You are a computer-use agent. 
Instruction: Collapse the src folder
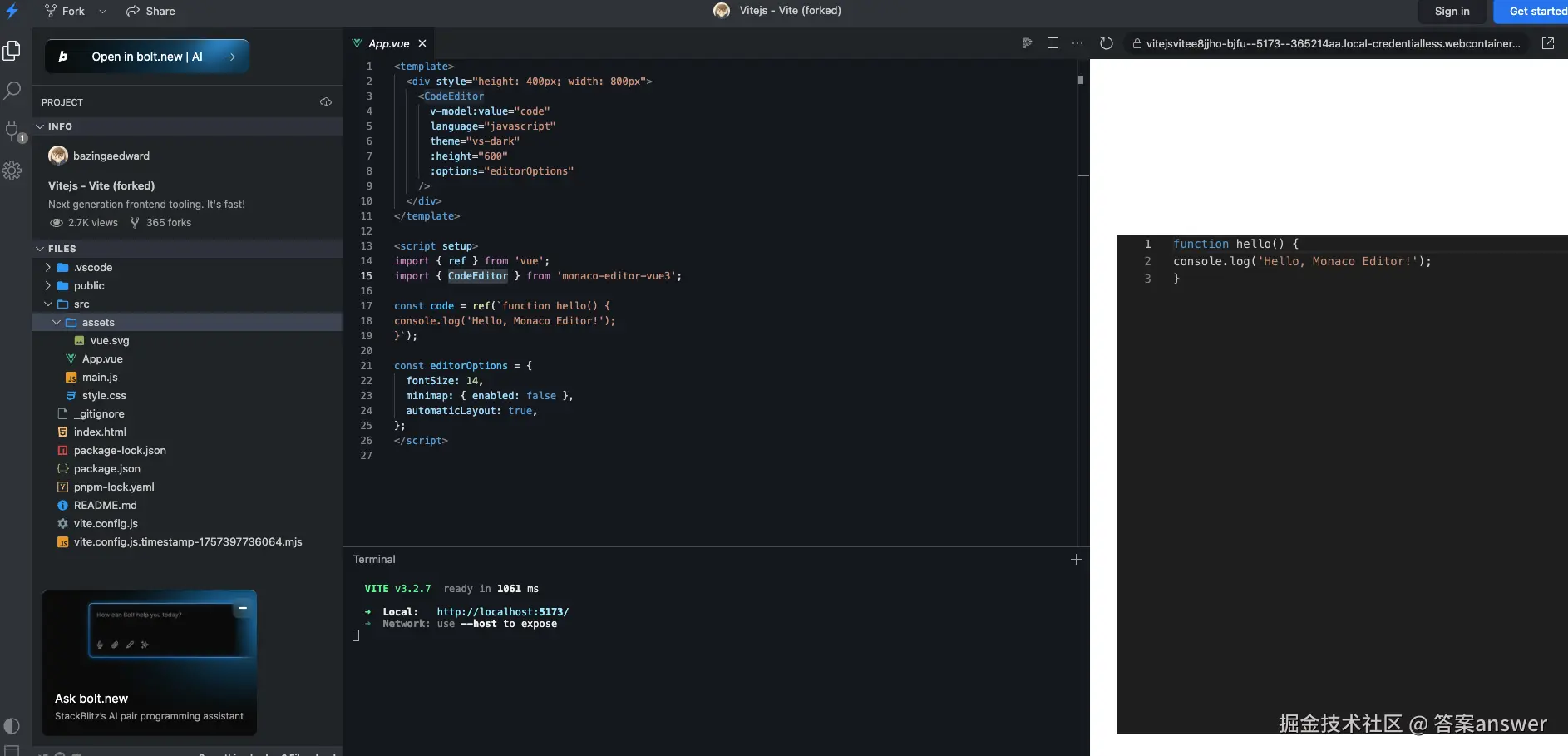(x=81, y=304)
